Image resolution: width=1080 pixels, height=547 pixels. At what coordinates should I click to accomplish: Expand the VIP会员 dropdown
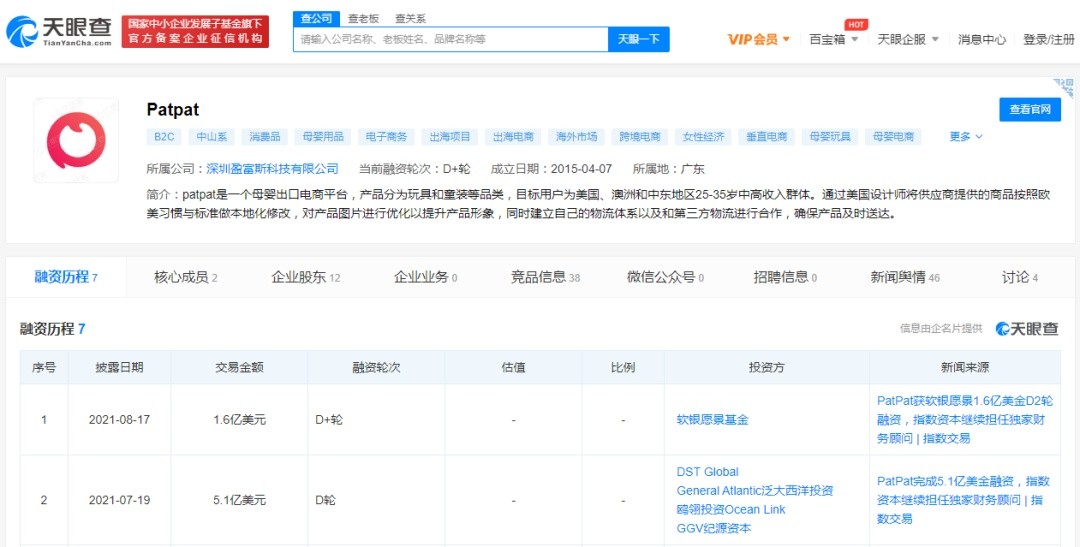click(x=758, y=39)
